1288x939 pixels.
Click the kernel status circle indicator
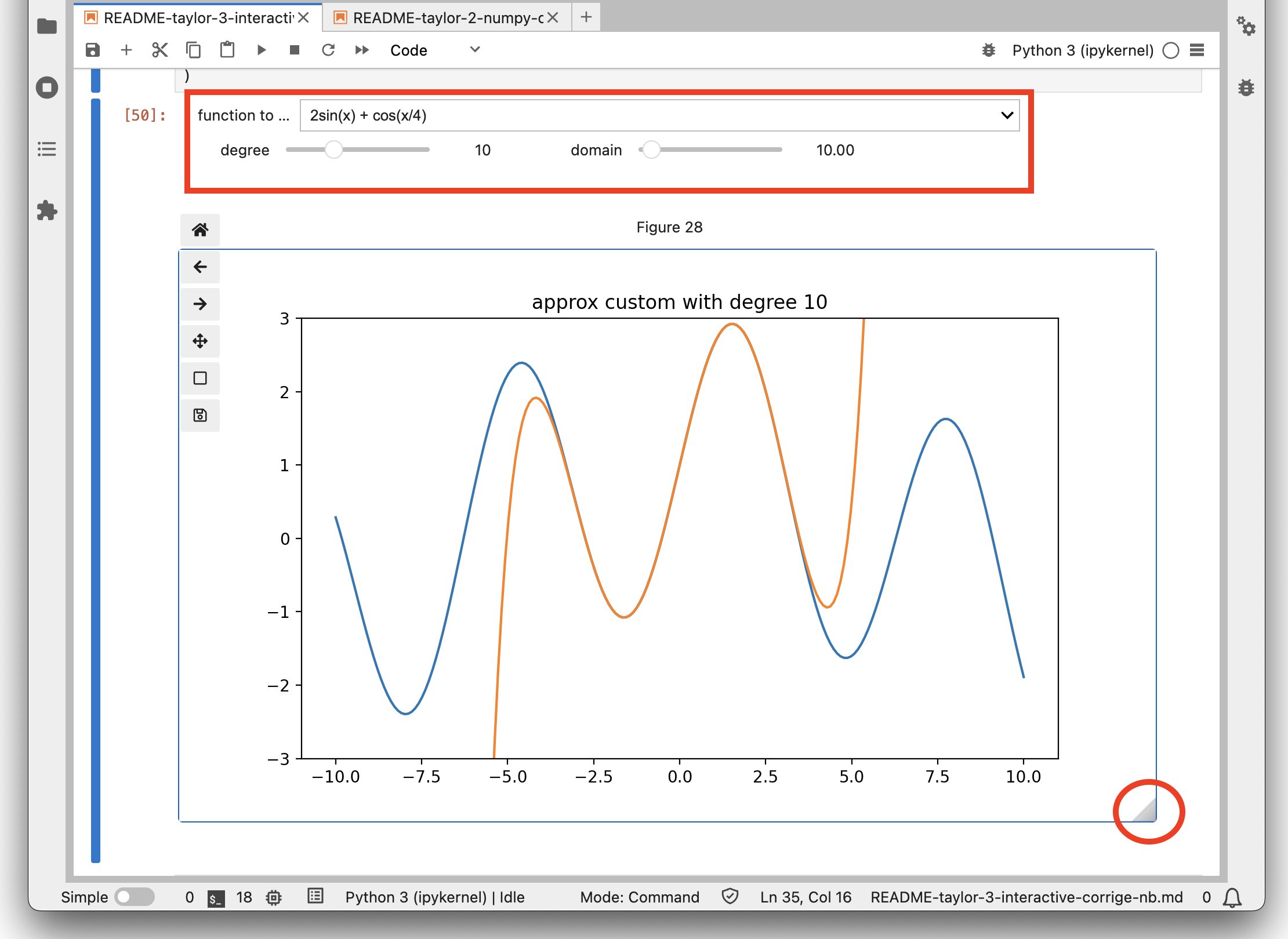1171,50
